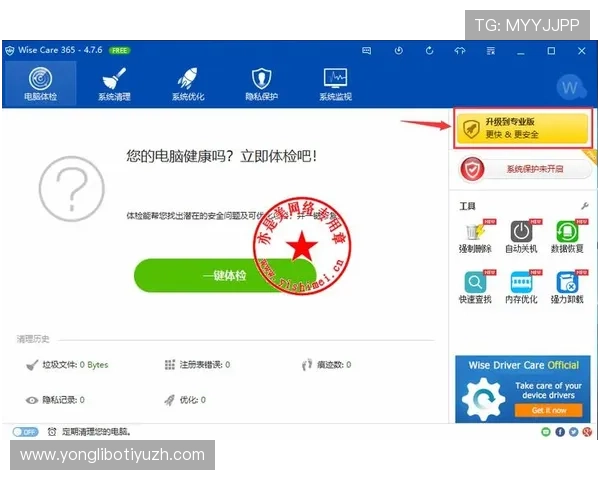Open the Facebook icon at bottom right

pos(560,432)
